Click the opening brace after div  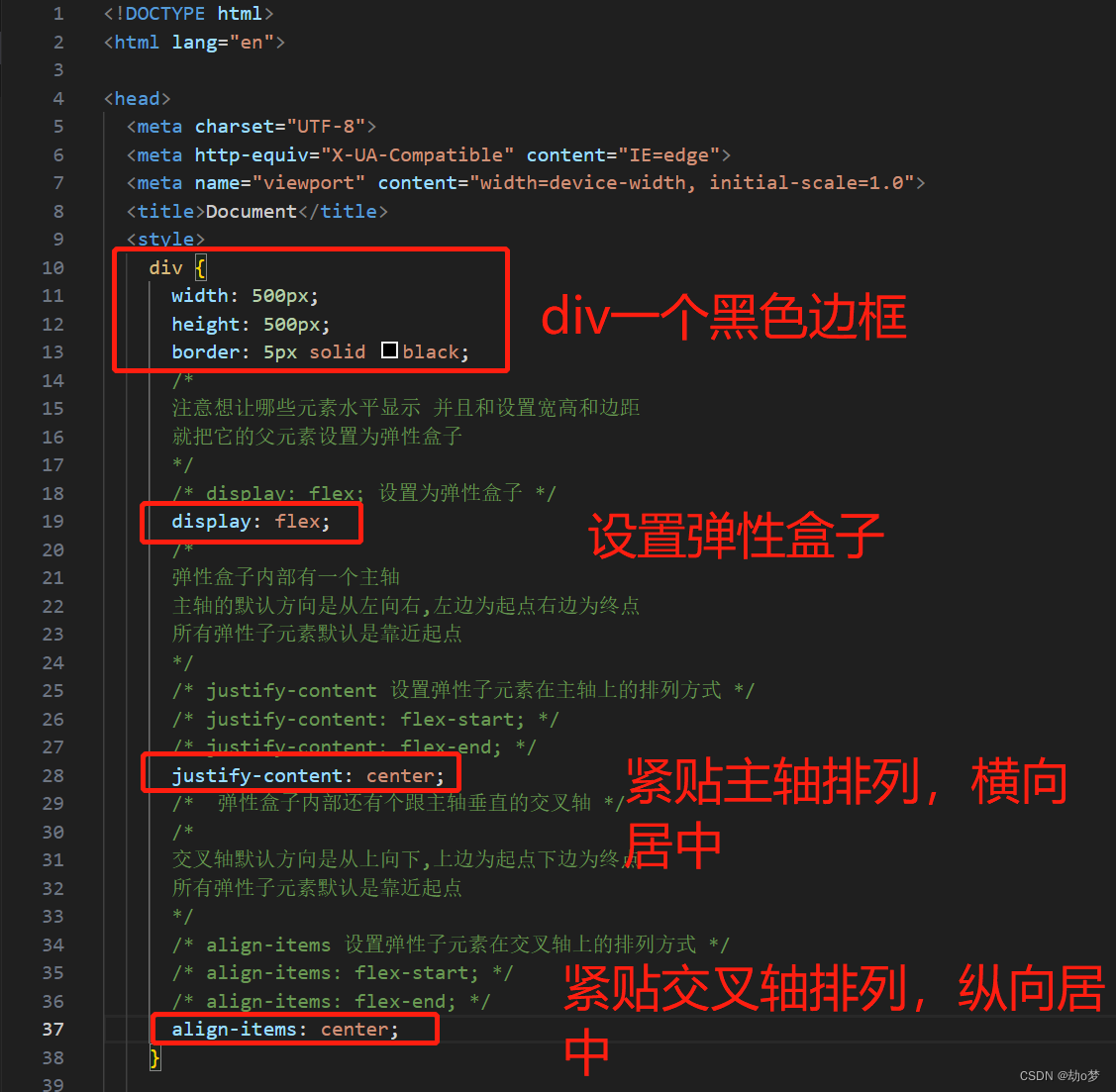point(201,268)
